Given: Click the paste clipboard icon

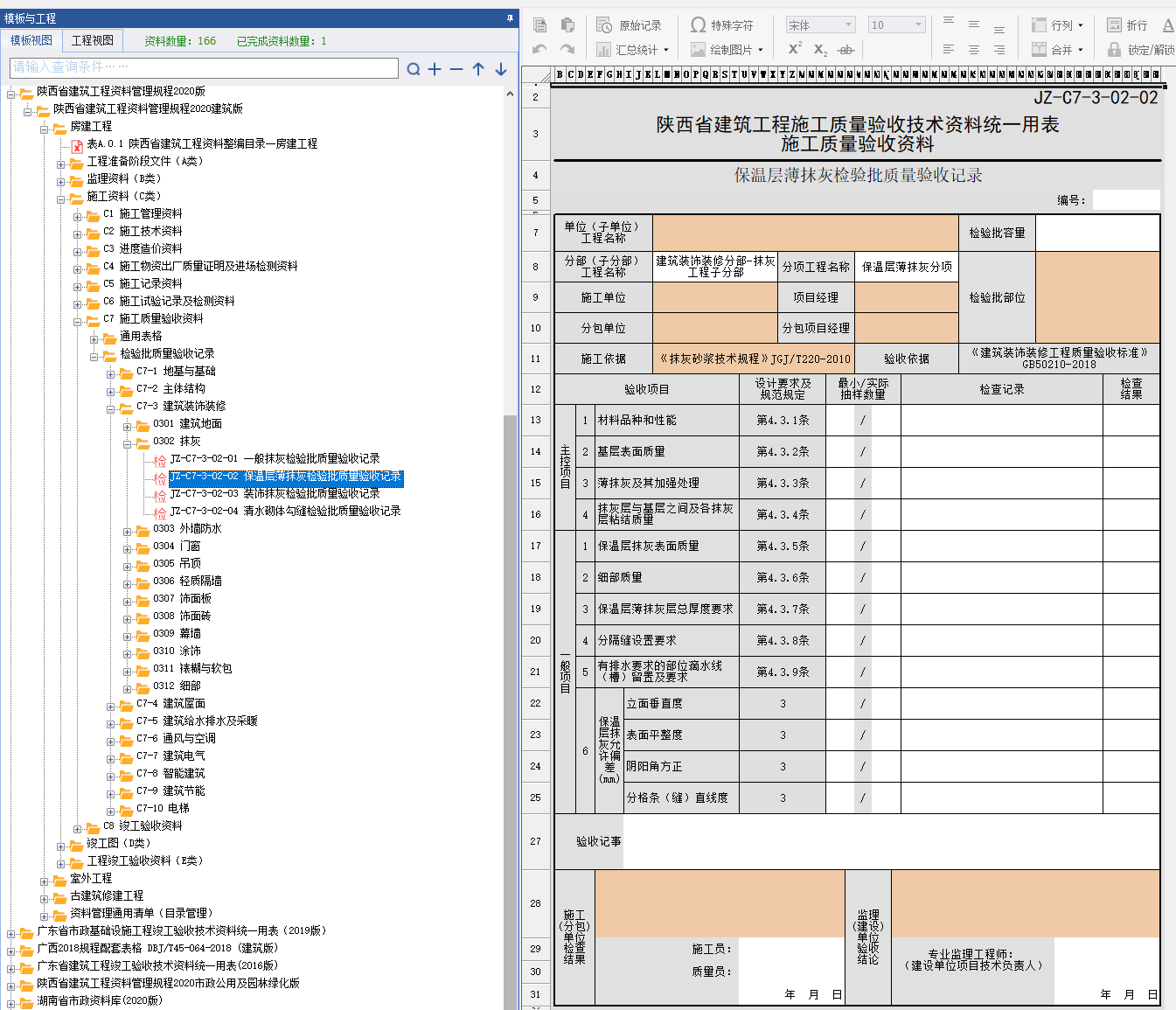Looking at the screenshot, I should [567, 24].
